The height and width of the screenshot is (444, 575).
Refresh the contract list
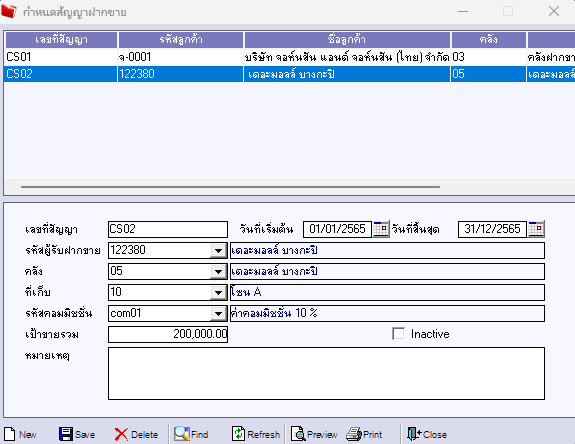coord(238,434)
